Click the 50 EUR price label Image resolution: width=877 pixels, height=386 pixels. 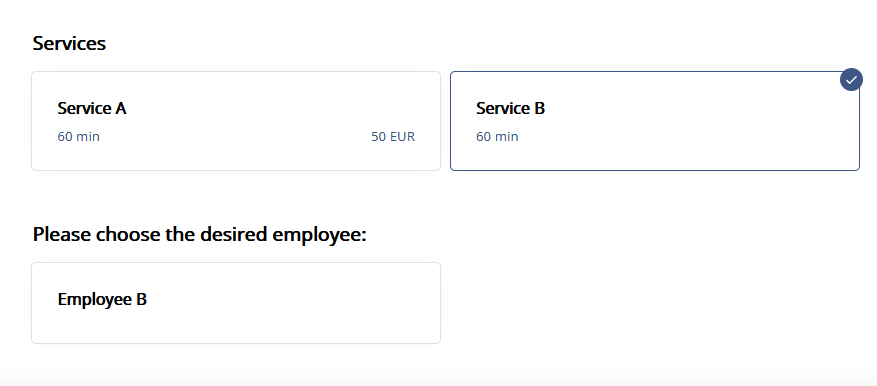pyautogui.click(x=393, y=136)
